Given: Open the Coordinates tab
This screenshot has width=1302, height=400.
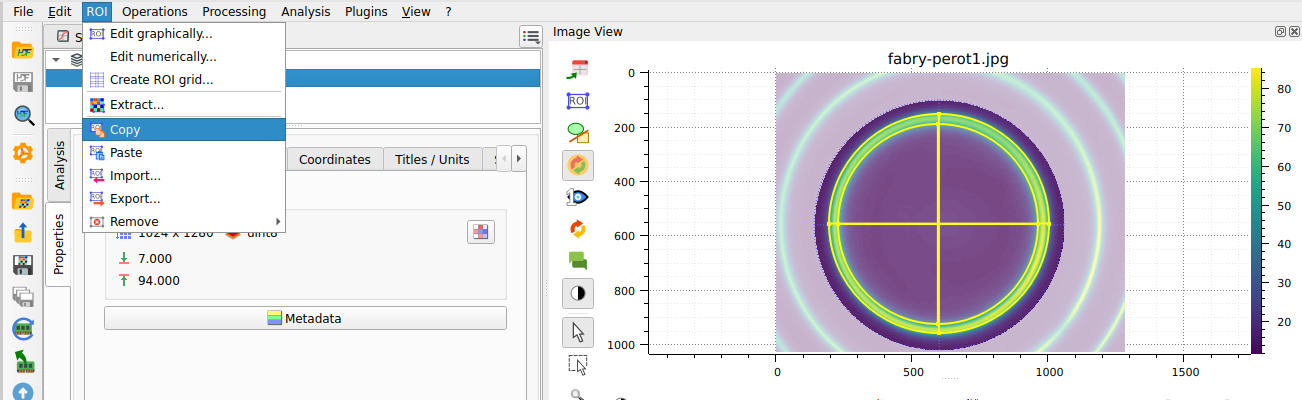Looking at the screenshot, I should [334, 159].
